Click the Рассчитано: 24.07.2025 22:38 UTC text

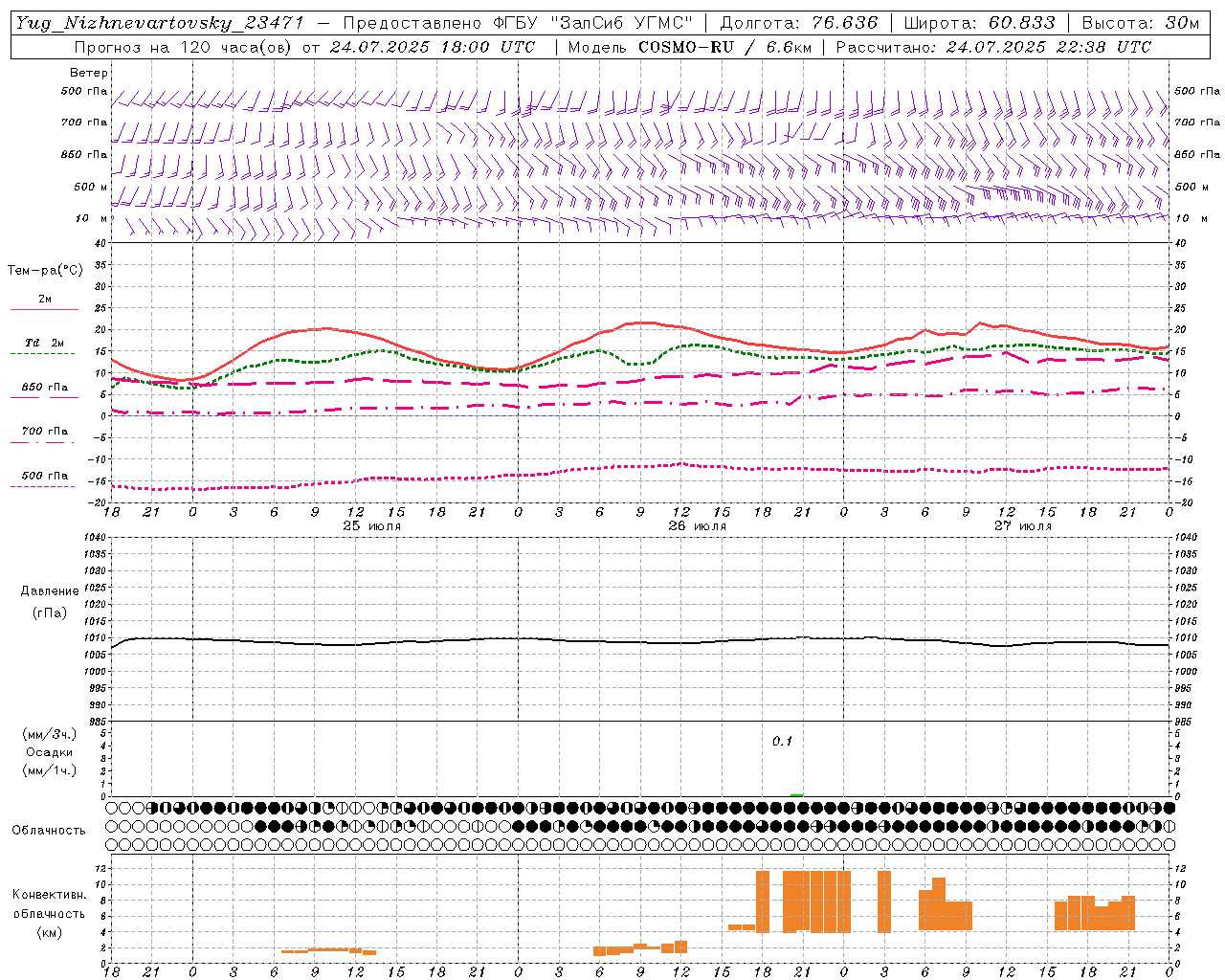tap(993, 47)
